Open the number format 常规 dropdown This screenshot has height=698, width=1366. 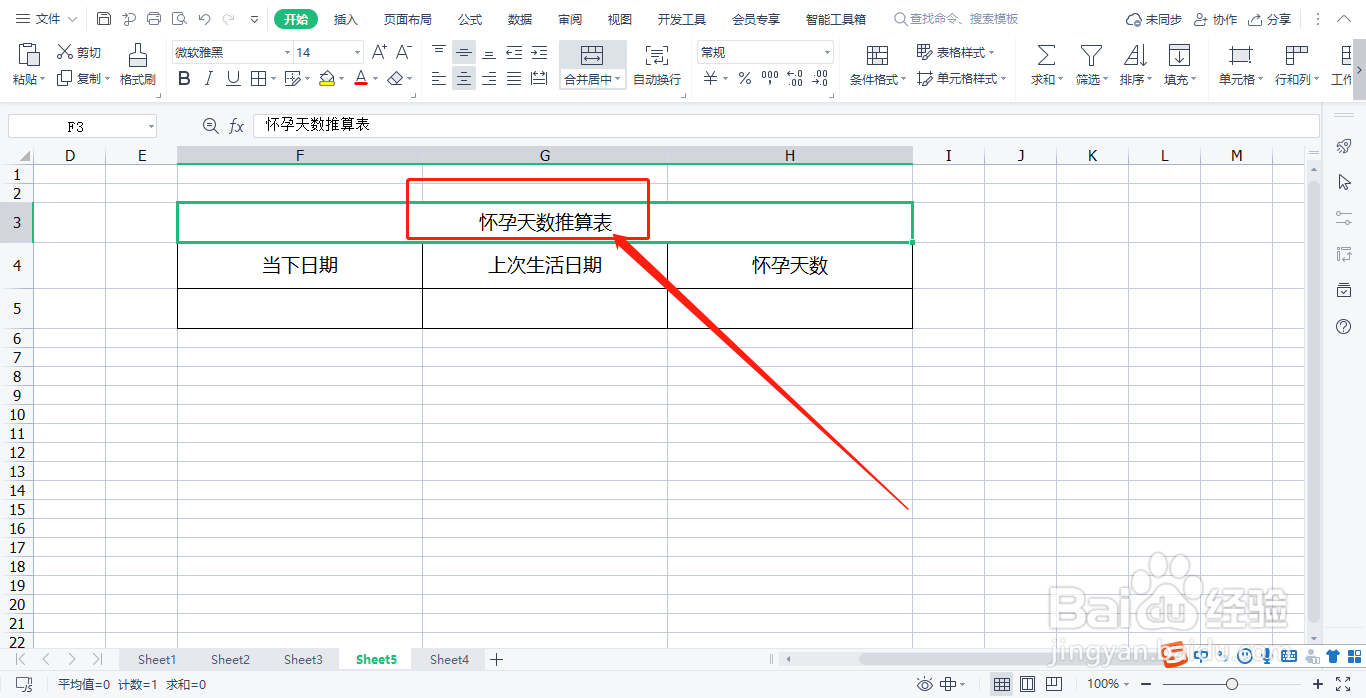pyautogui.click(x=826, y=51)
